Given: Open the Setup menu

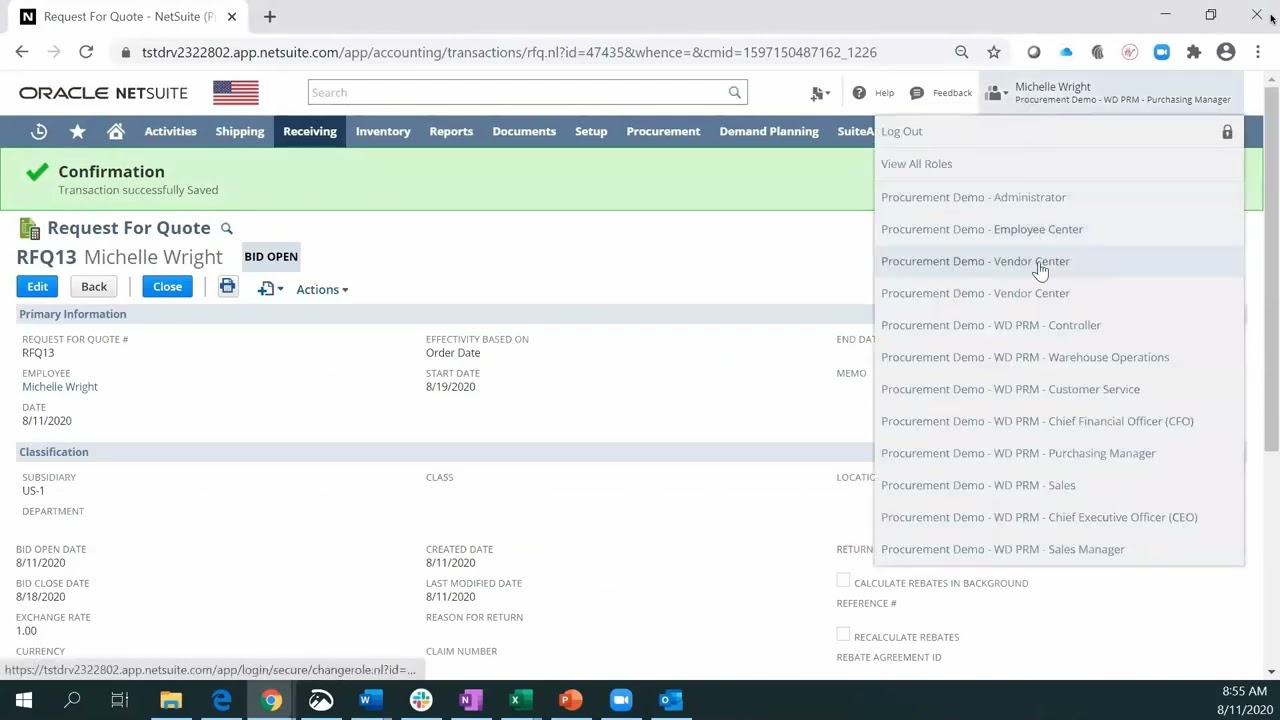Looking at the screenshot, I should (591, 131).
